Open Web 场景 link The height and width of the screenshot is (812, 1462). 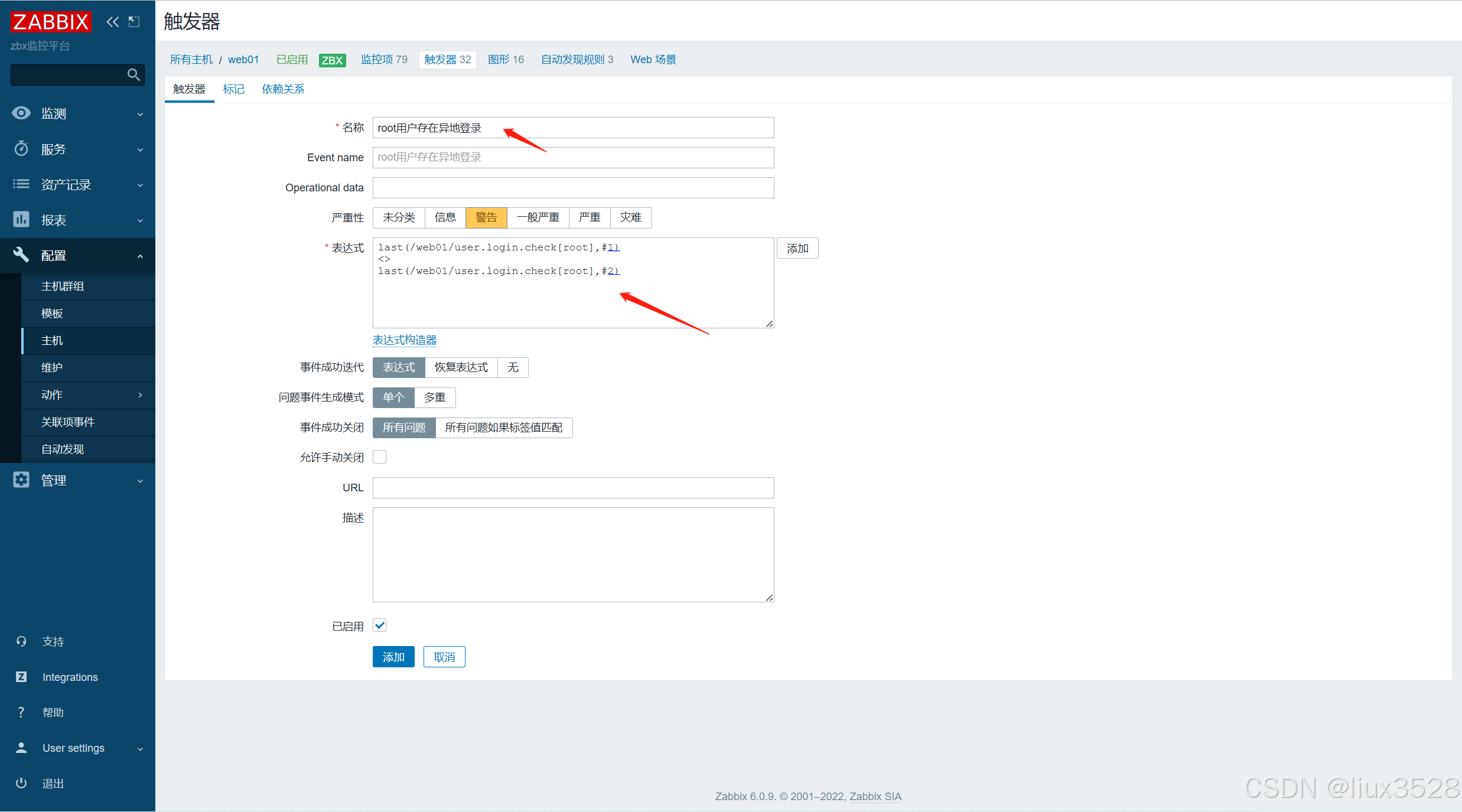tap(653, 60)
